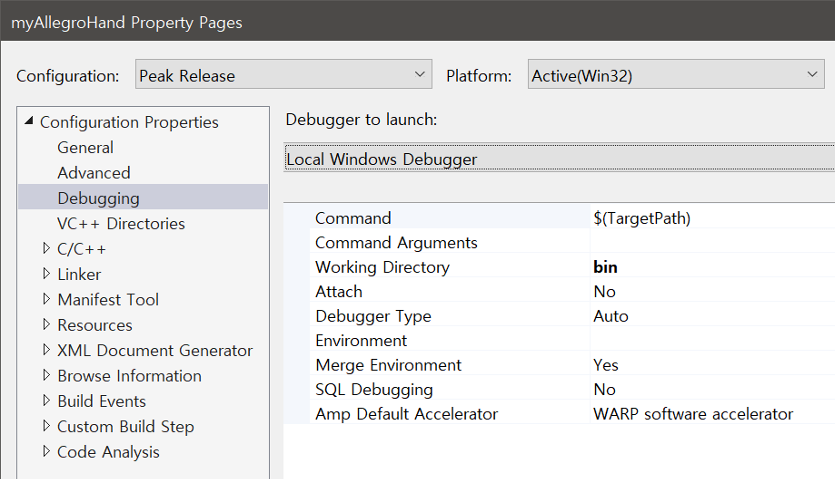Select Browse Information tree label

130,376
